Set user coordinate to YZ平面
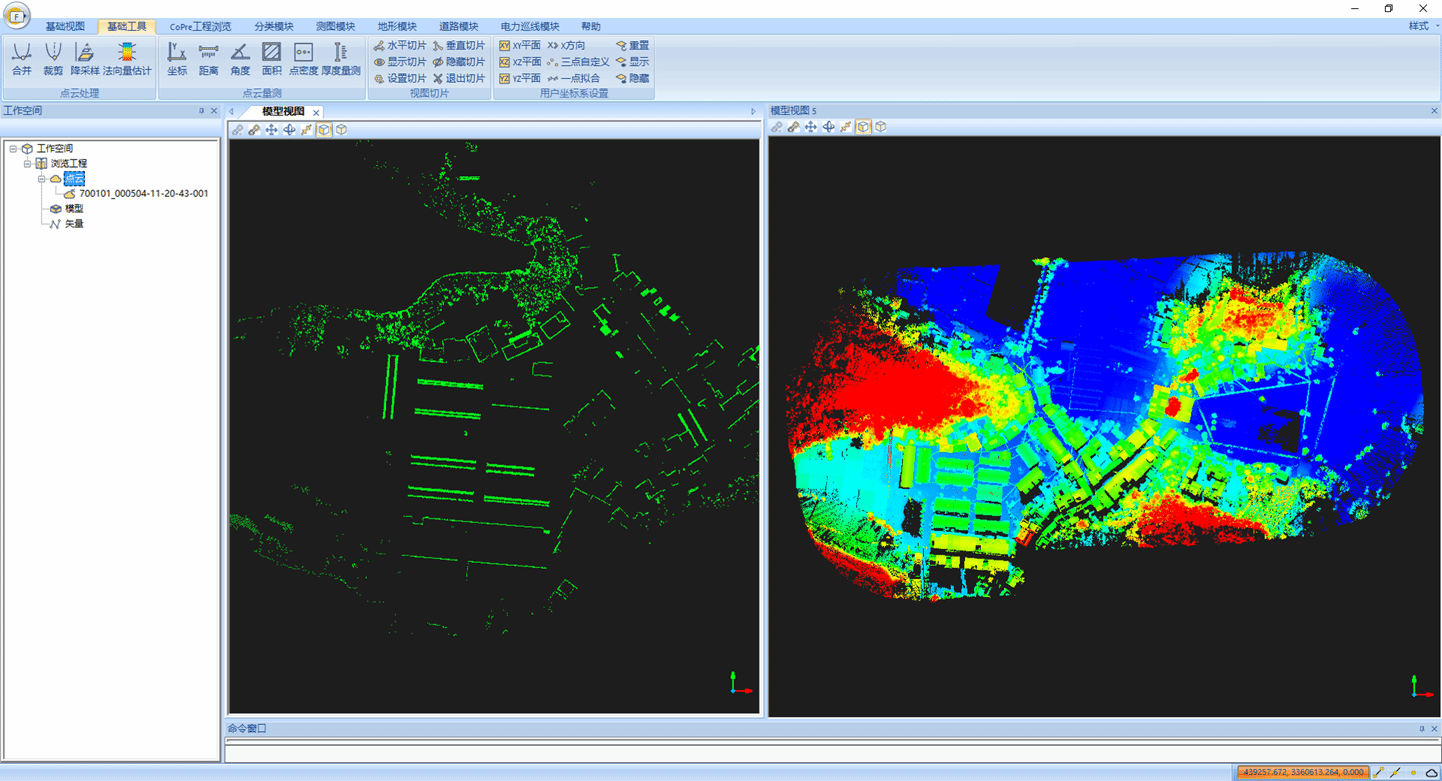This screenshot has height=781, width=1442. [x=520, y=78]
